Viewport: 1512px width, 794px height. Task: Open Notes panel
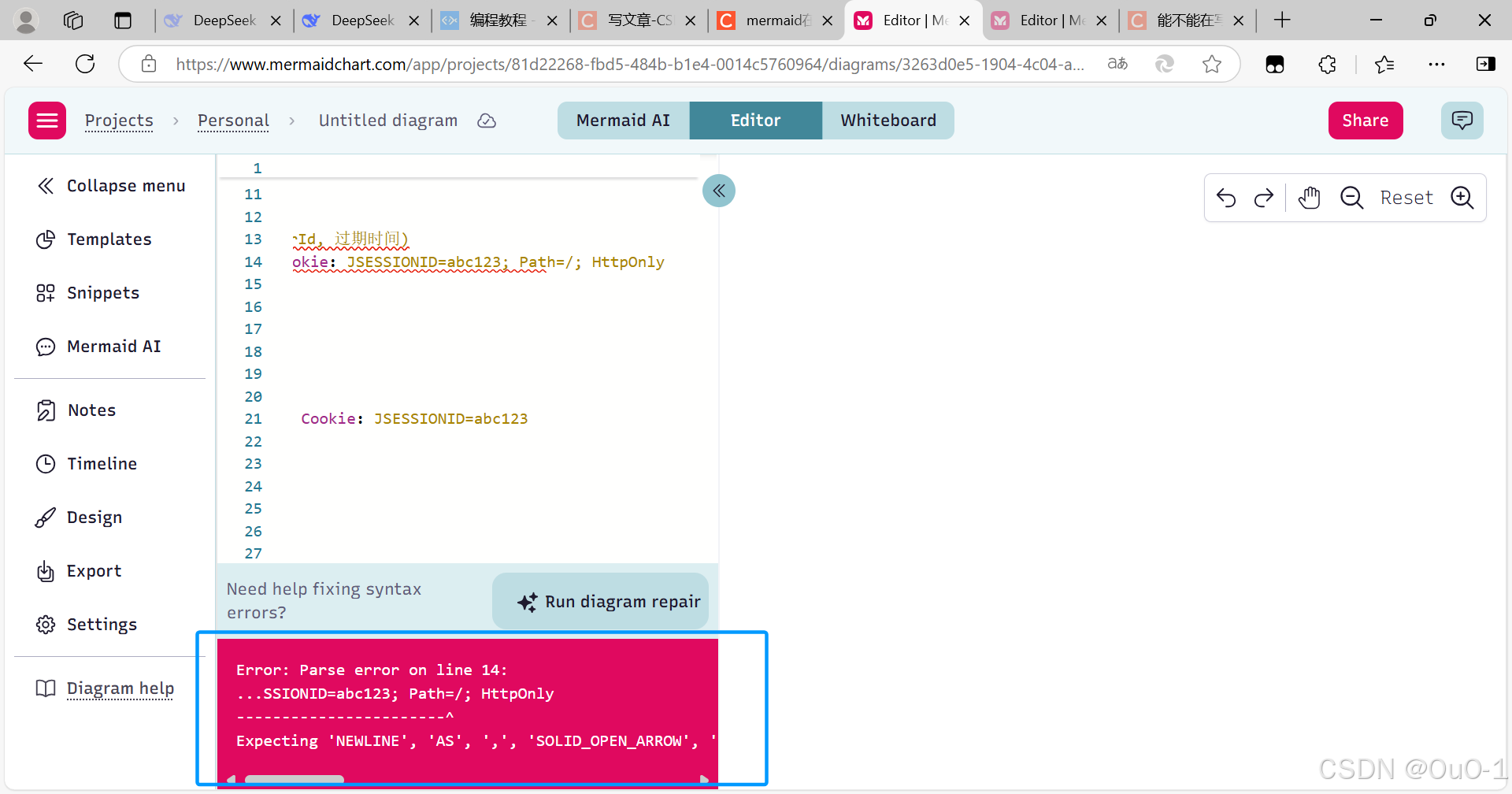pyautogui.click(x=76, y=410)
